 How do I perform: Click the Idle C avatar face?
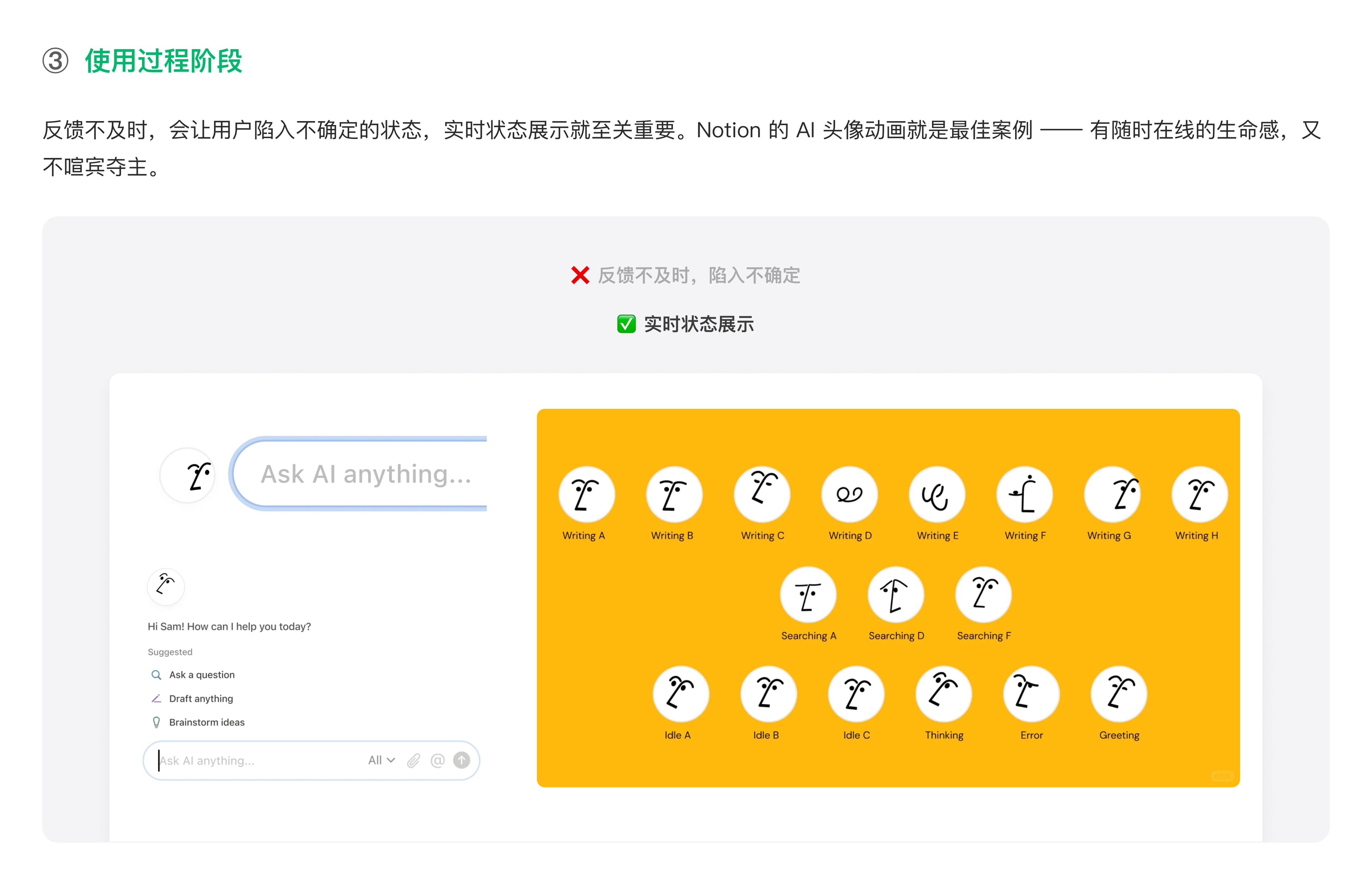(x=856, y=694)
